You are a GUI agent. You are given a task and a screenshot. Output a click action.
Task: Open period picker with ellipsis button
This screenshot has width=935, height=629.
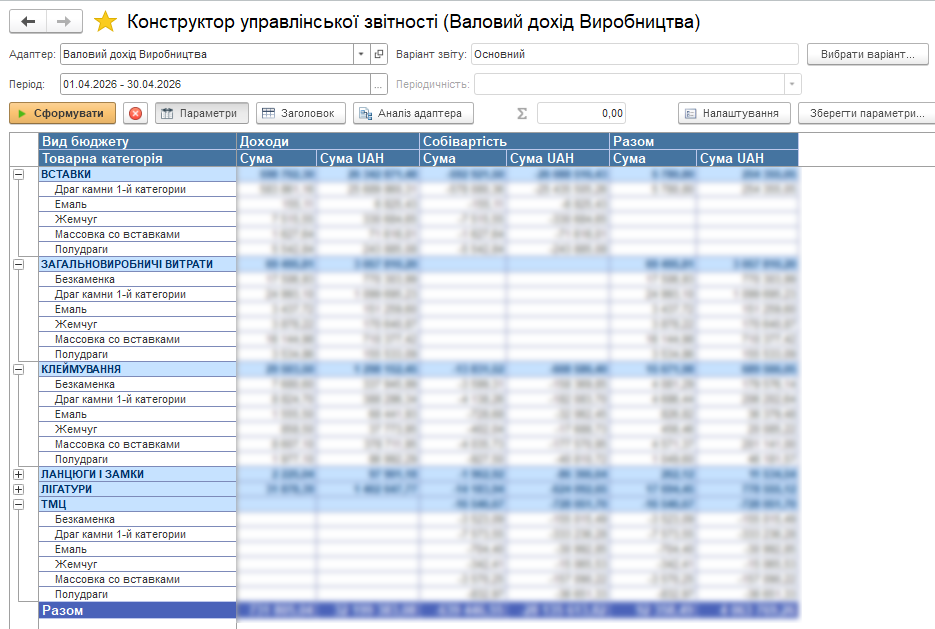point(378,84)
